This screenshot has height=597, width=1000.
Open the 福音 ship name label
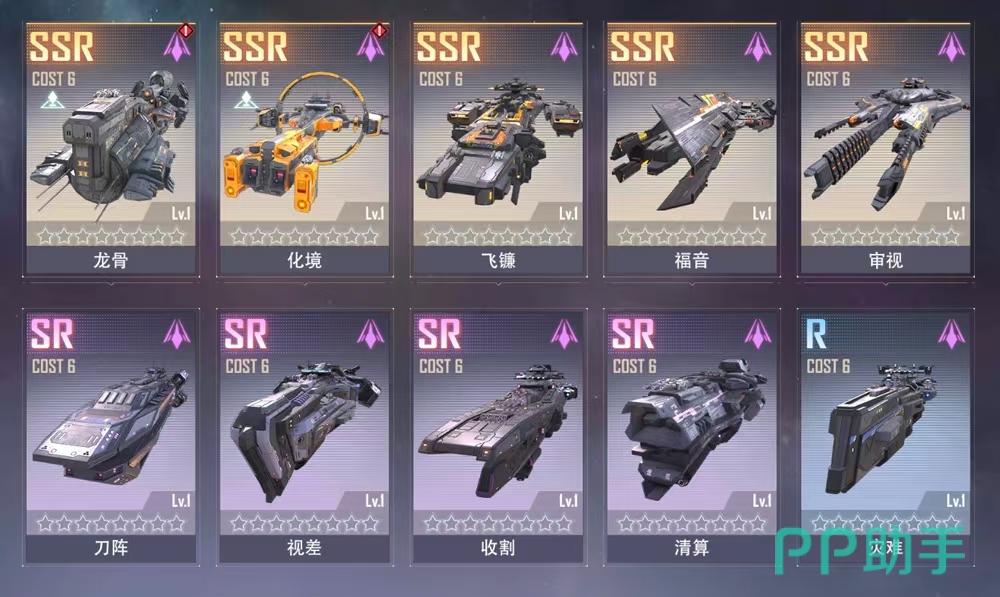pyautogui.click(x=692, y=260)
